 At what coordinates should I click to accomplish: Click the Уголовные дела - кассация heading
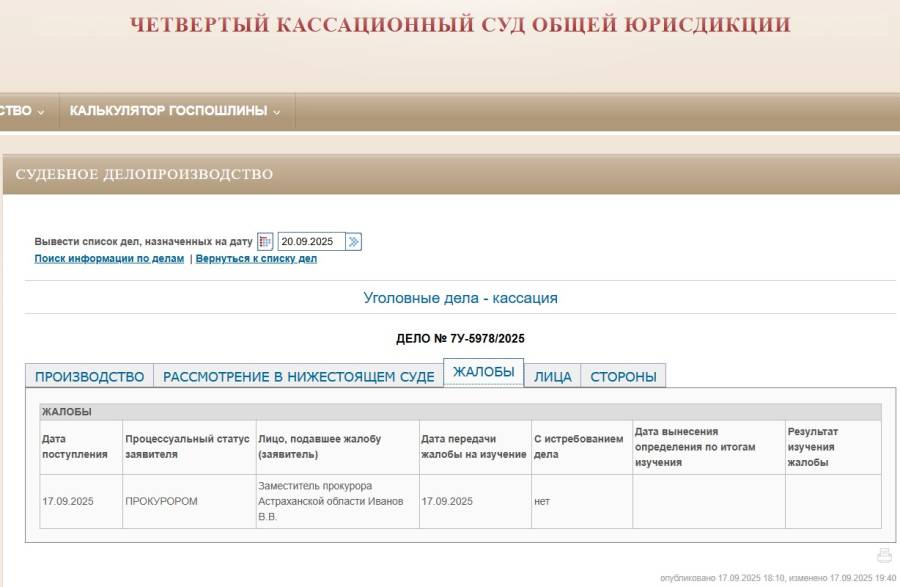[x=460, y=298]
